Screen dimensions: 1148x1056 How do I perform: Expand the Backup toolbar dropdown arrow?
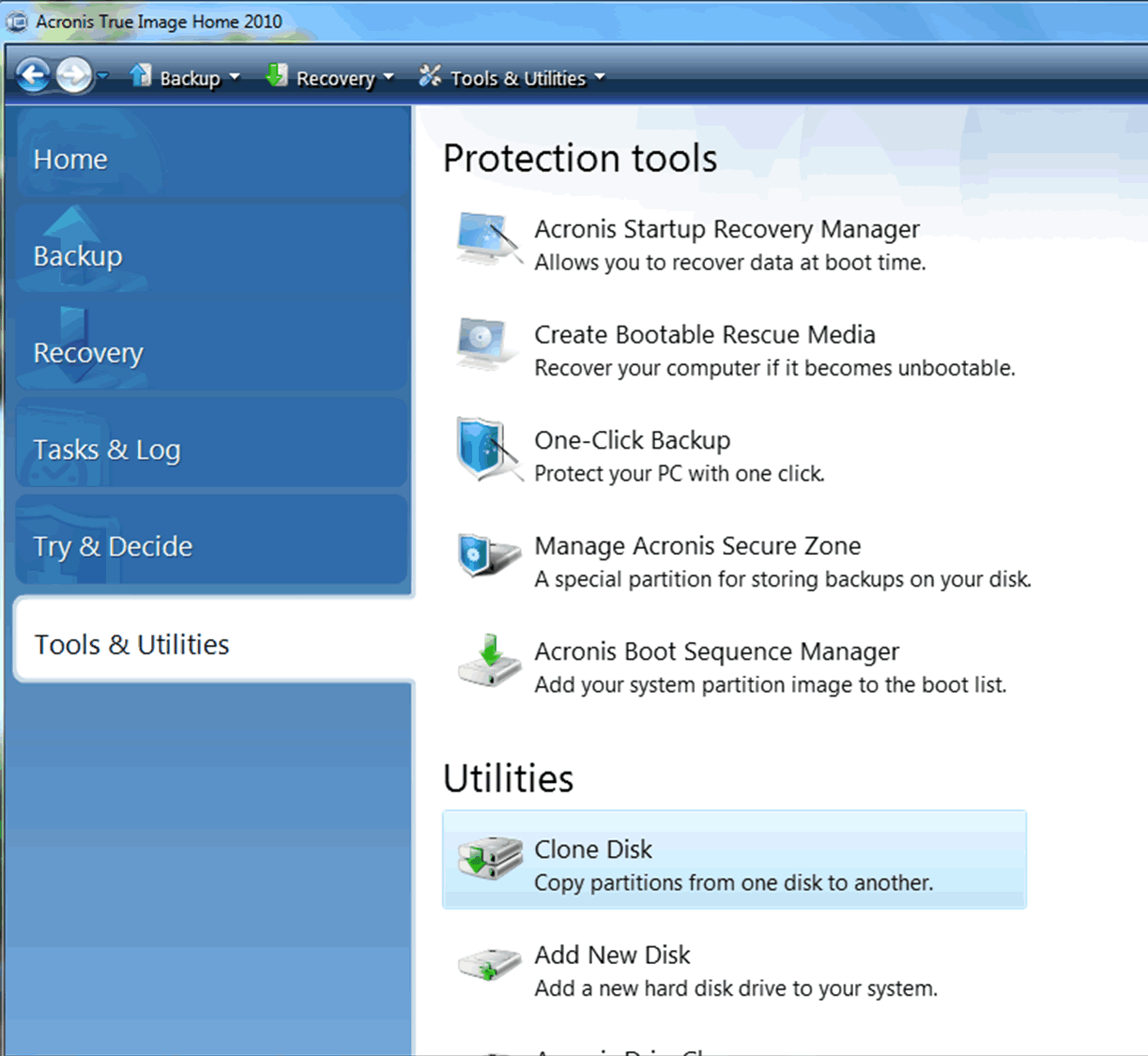point(234,78)
